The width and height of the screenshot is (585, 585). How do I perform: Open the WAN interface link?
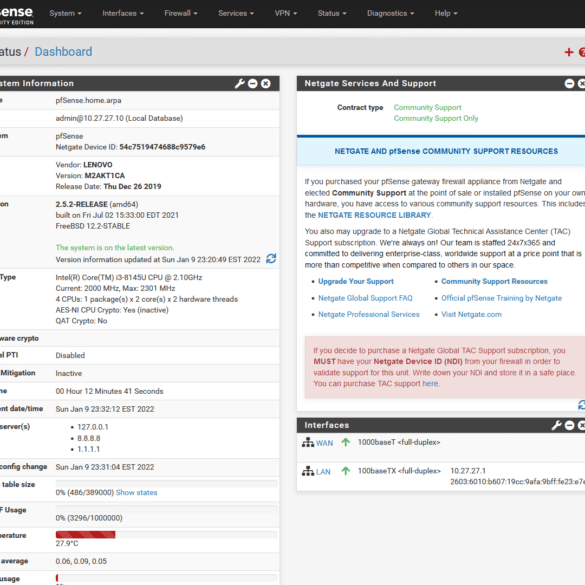[324, 443]
